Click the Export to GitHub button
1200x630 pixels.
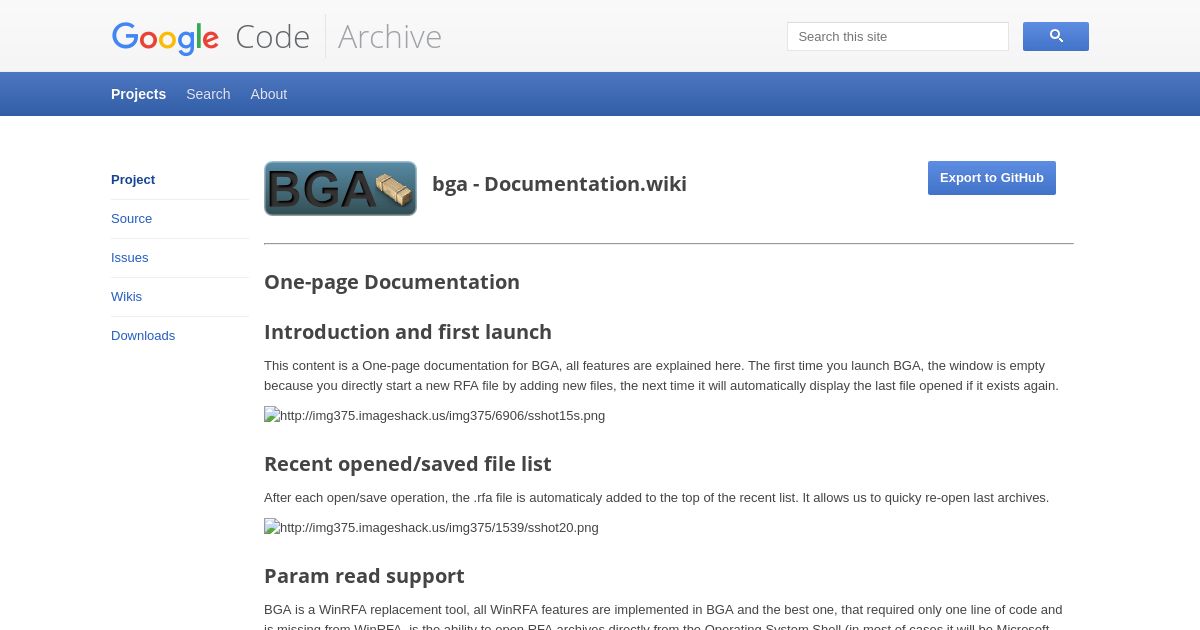[992, 178]
